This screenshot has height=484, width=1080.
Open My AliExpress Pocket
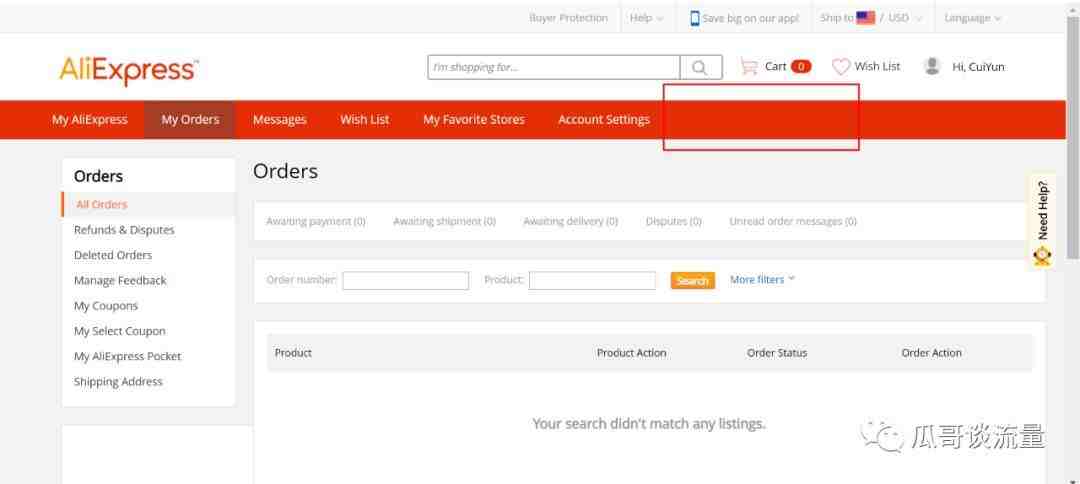coord(127,357)
